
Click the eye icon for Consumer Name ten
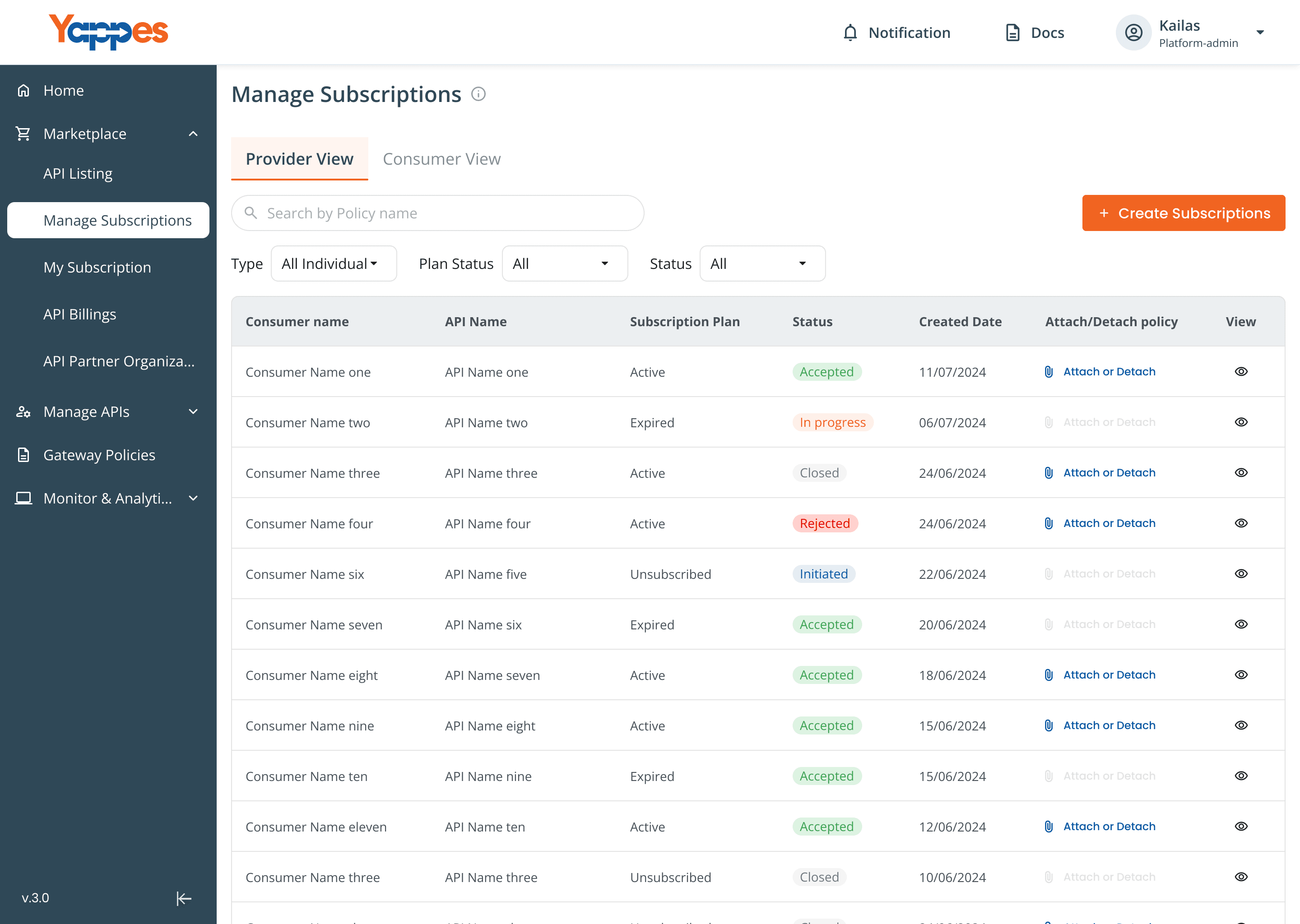[x=1241, y=776]
